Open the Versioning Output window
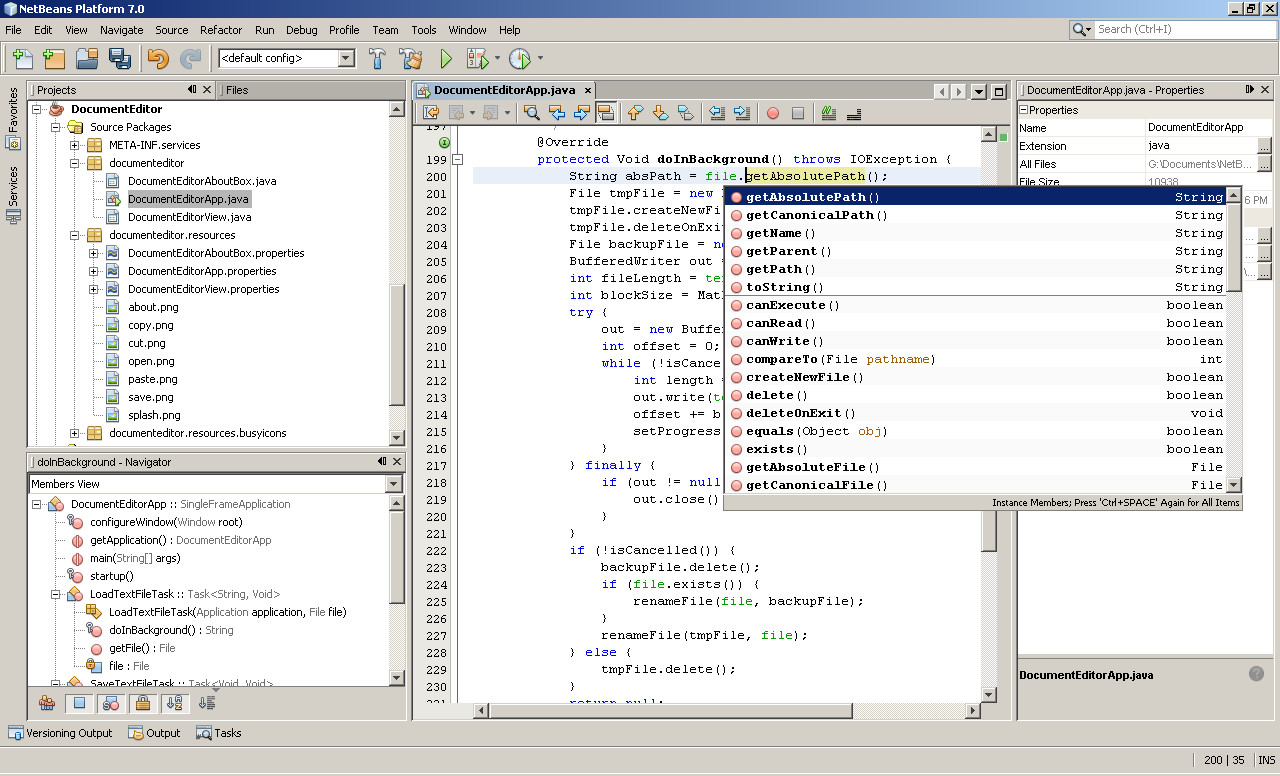Screen dimensions: 1280x776 (60, 733)
